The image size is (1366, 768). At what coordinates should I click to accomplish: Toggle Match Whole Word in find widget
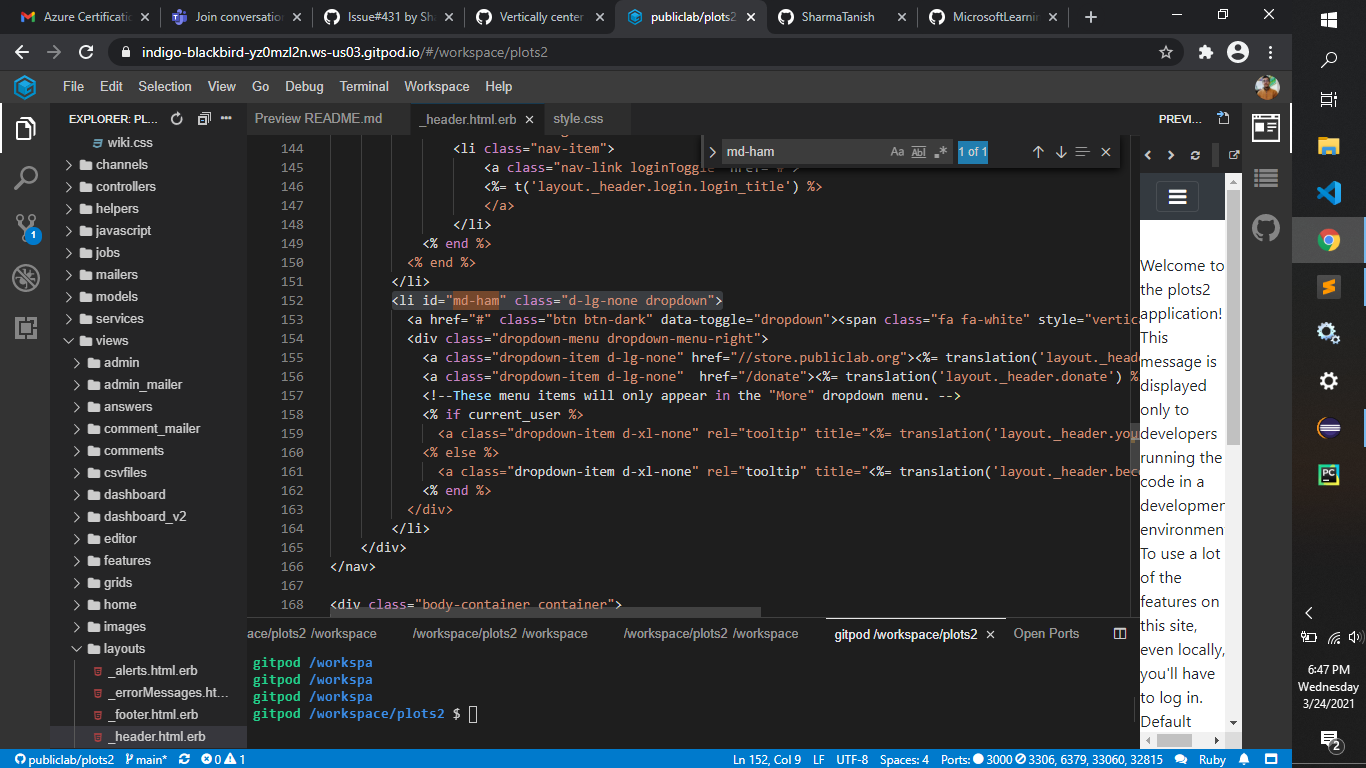click(919, 152)
